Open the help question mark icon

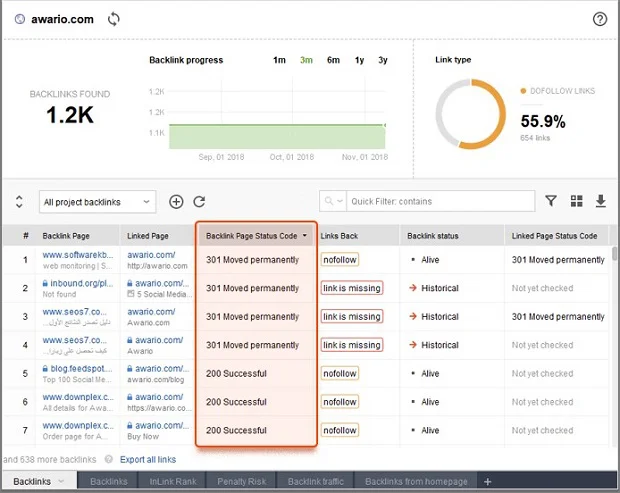[x=600, y=19]
